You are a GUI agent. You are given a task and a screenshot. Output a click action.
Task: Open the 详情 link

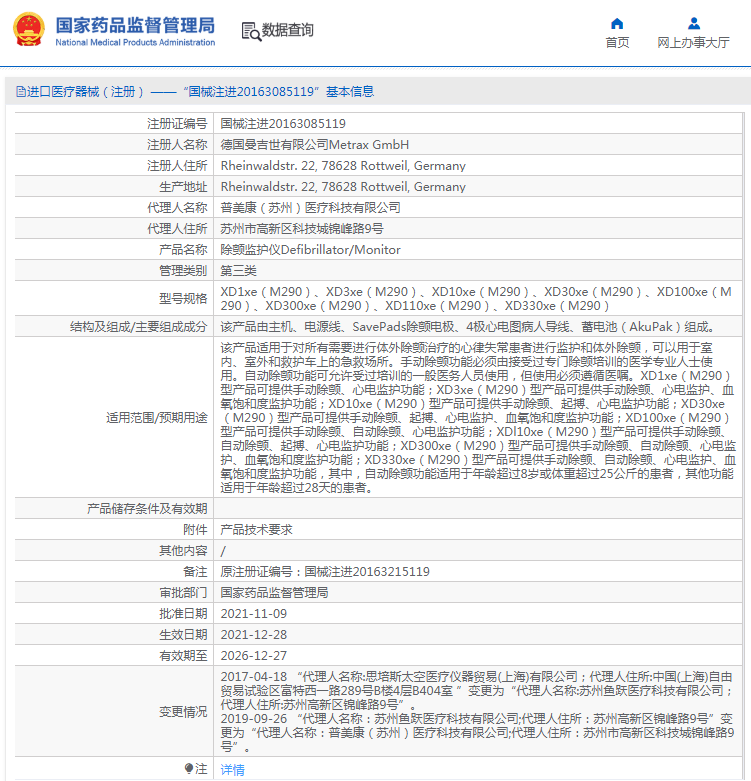(232, 769)
